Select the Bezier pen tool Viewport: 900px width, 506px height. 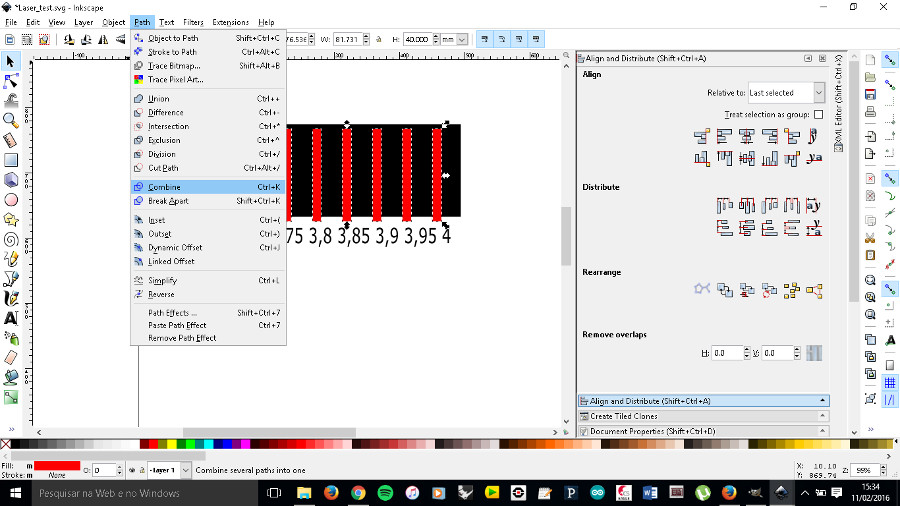click(x=11, y=279)
